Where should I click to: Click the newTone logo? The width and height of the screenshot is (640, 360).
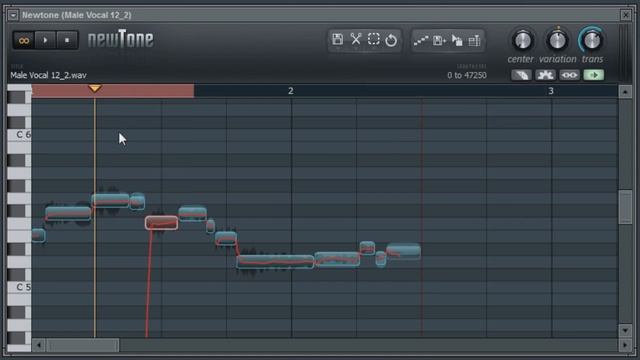(121, 39)
